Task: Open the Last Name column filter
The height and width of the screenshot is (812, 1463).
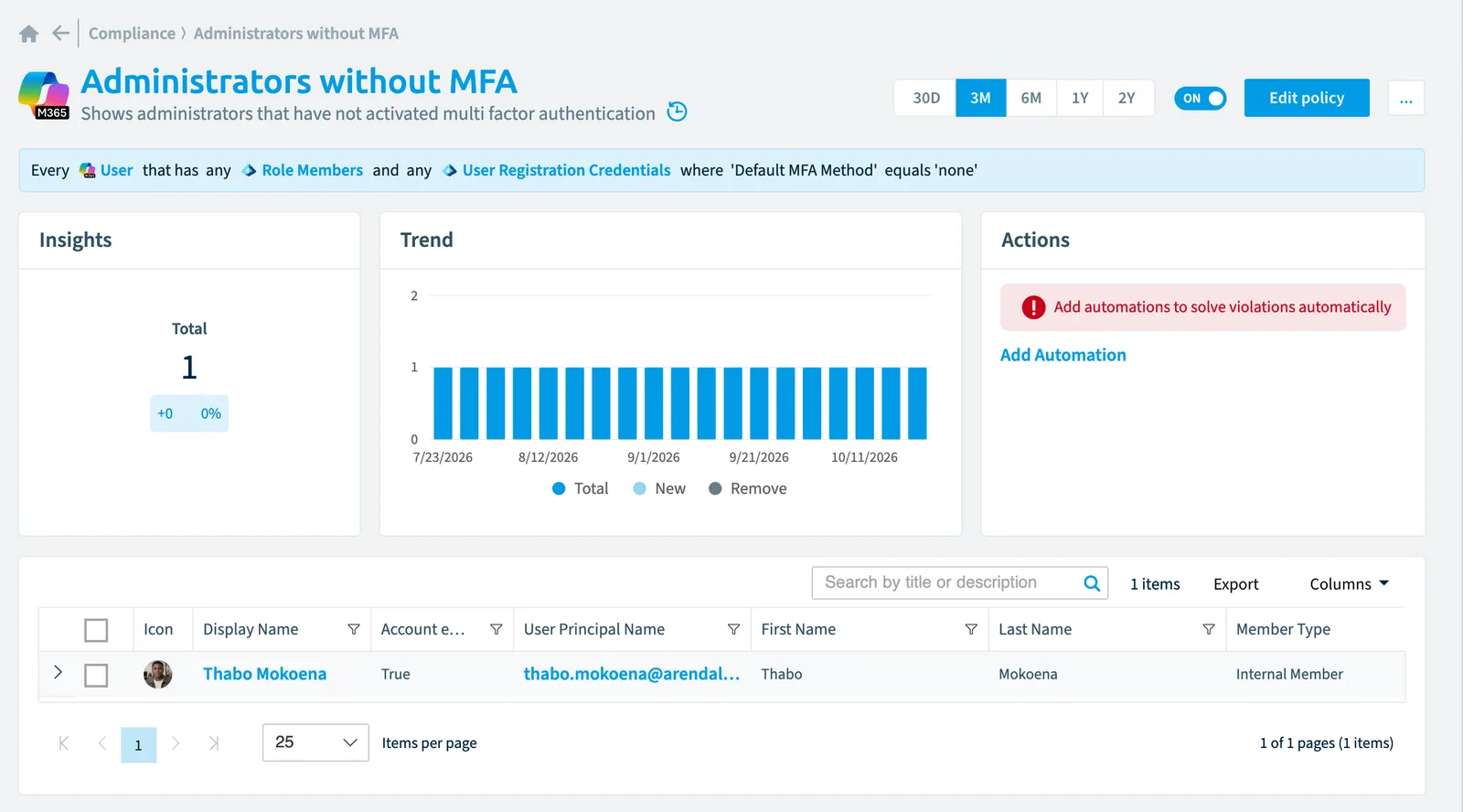Action: coord(1209,629)
